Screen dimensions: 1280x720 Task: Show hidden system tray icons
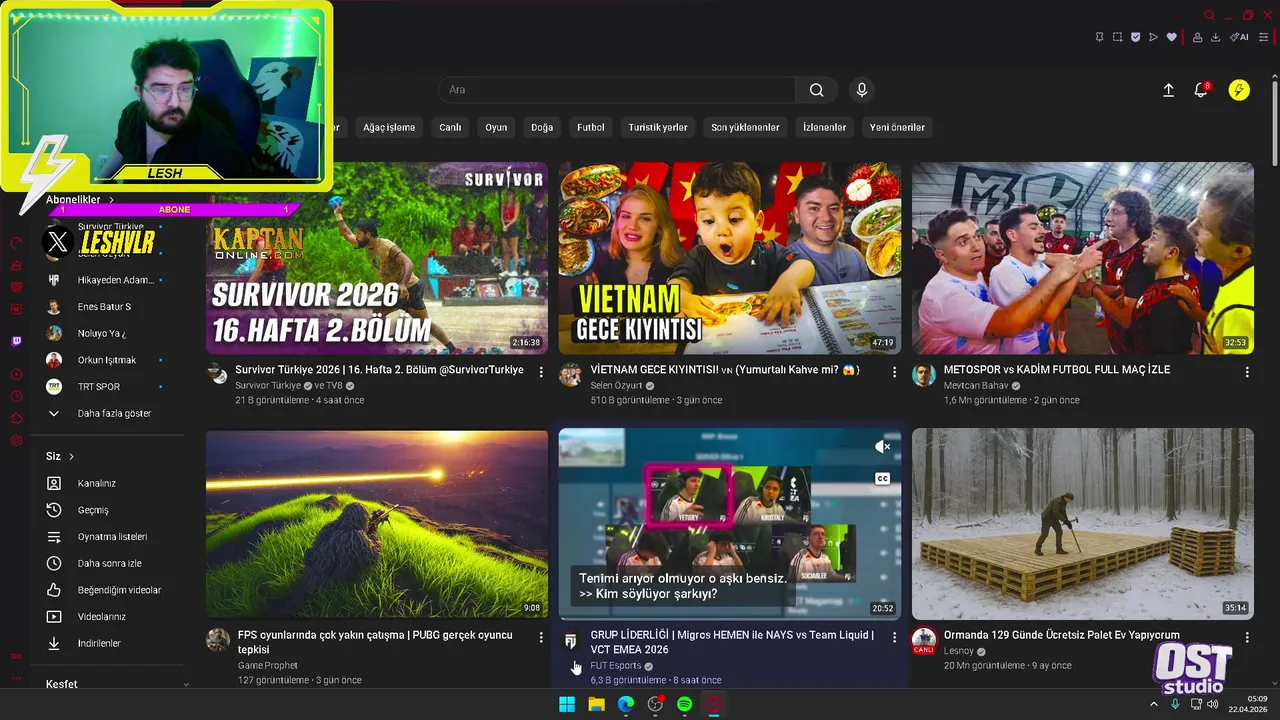tap(1154, 704)
